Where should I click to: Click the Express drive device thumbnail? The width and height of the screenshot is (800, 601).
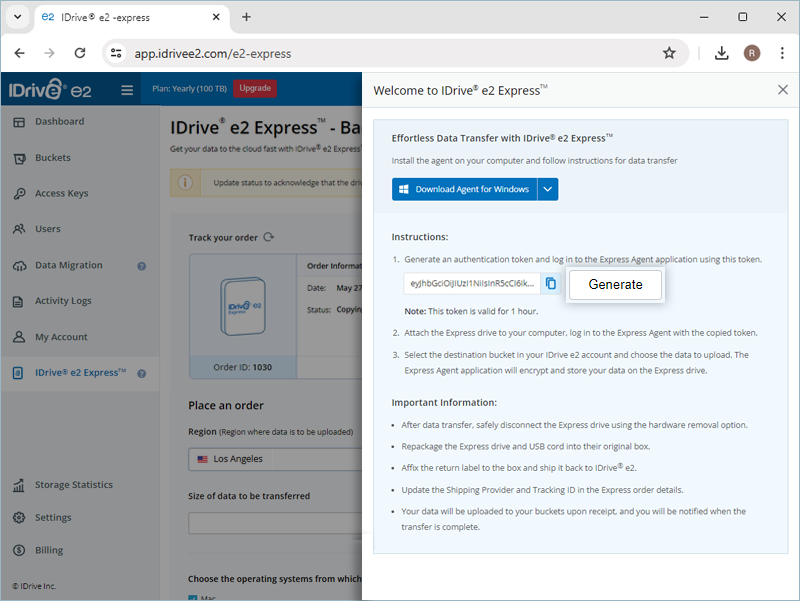point(243,306)
